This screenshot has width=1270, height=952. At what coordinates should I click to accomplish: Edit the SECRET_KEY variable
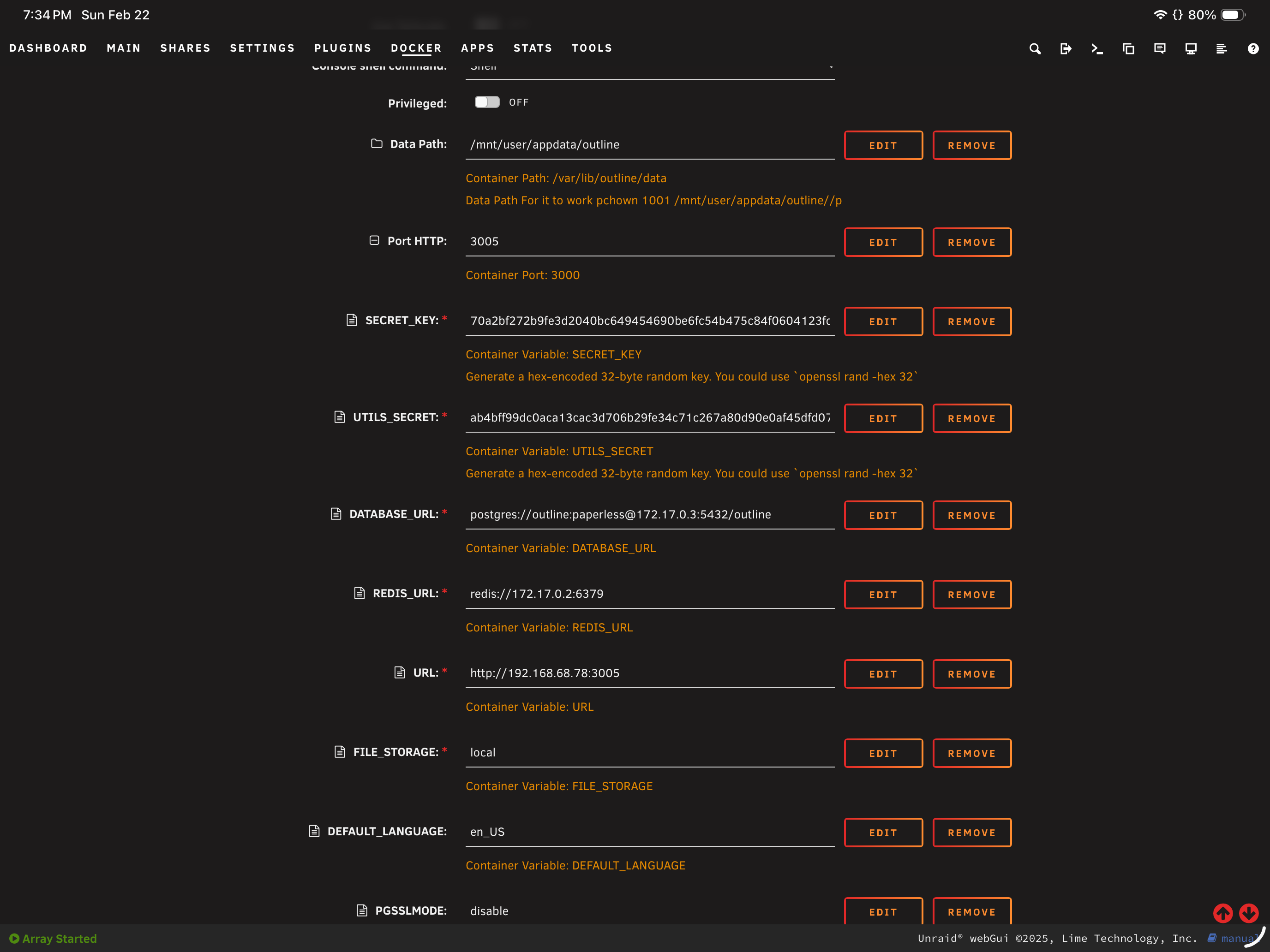pyautogui.click(x=883, y=321)
